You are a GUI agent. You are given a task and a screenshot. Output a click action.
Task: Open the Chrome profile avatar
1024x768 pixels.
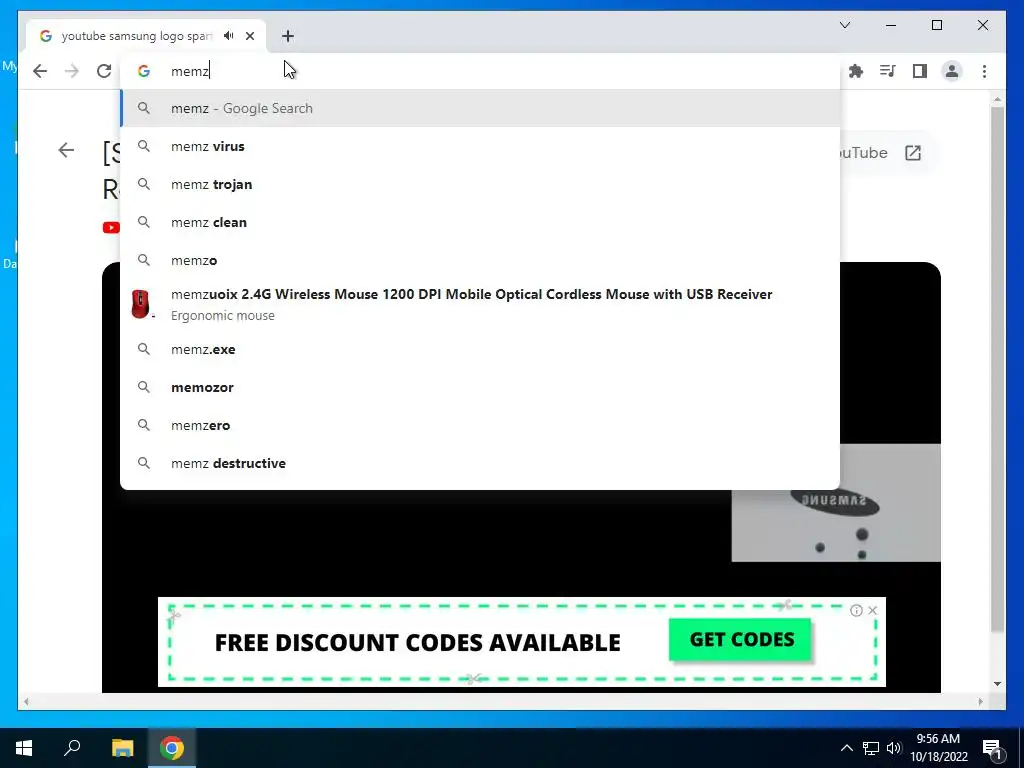(x=952, y=71)
